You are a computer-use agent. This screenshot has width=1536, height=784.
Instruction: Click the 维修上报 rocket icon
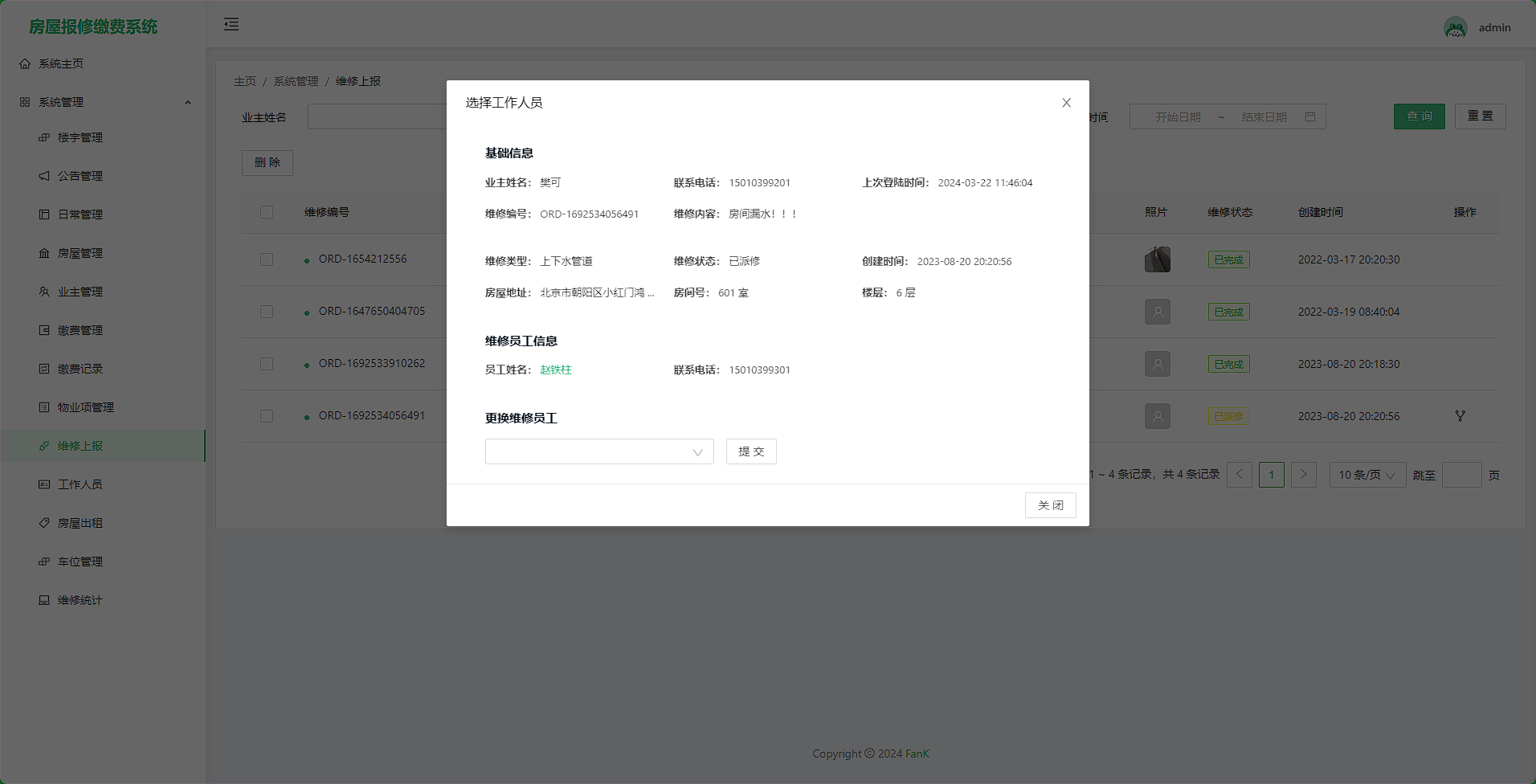tap(44, 446)
